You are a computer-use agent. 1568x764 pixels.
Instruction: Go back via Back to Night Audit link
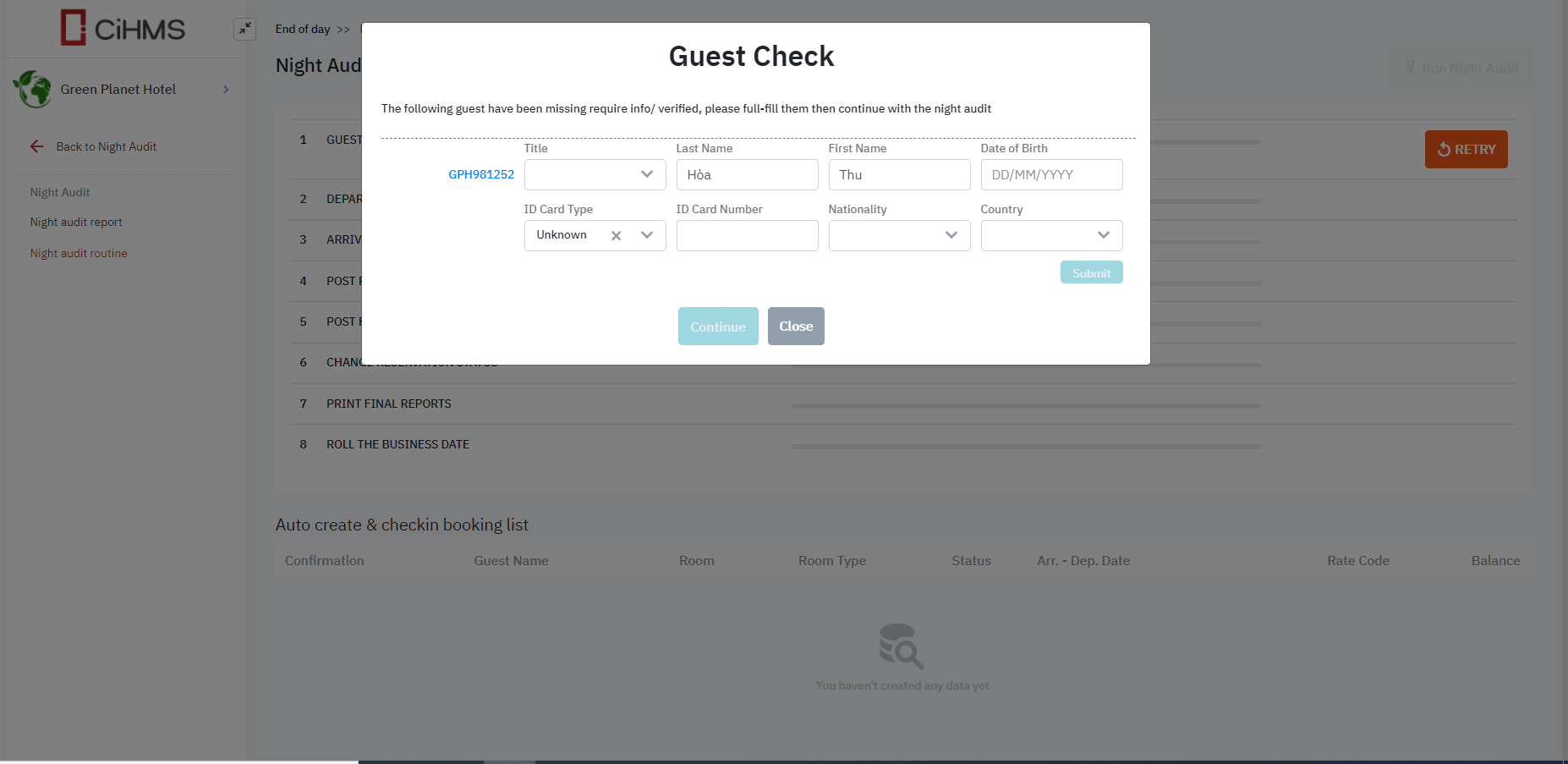coord(107,146)
